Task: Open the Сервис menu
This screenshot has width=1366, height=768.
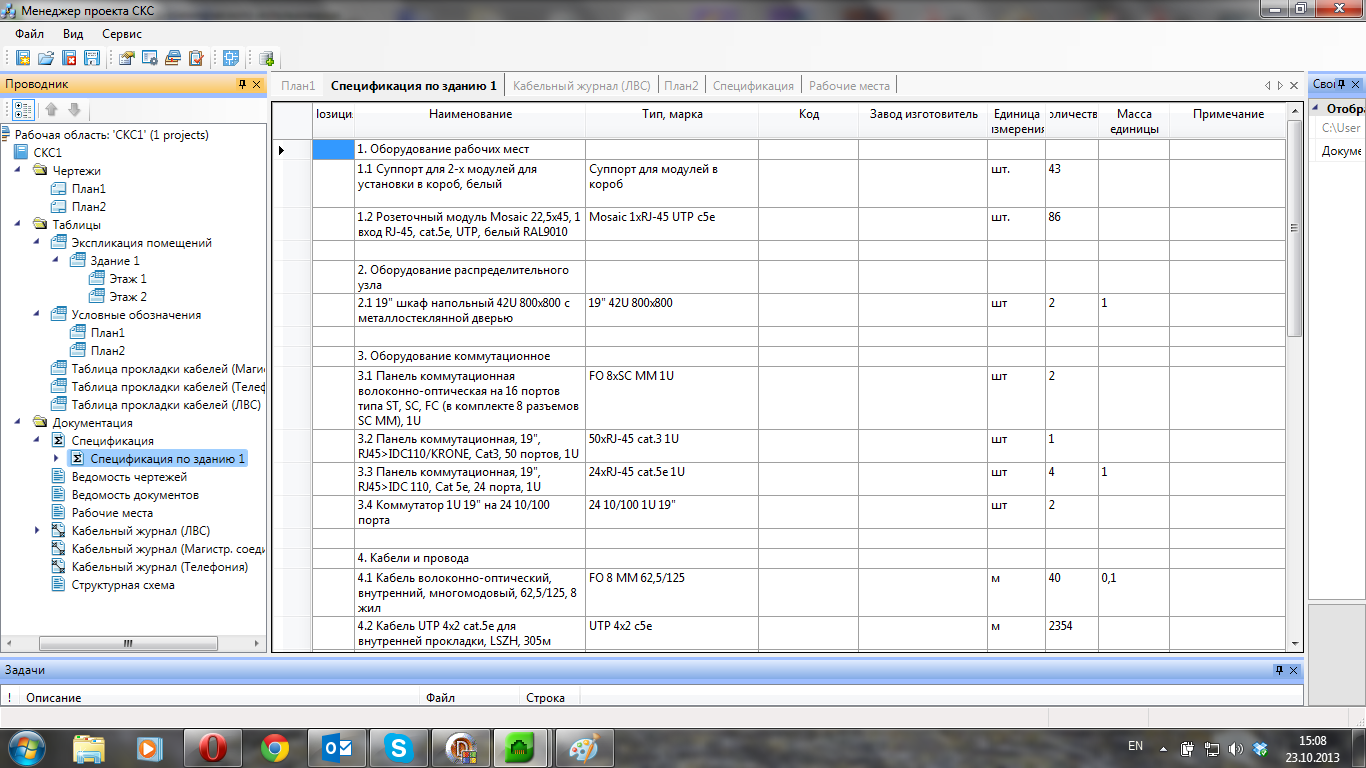Action: [x=122, y=34]
